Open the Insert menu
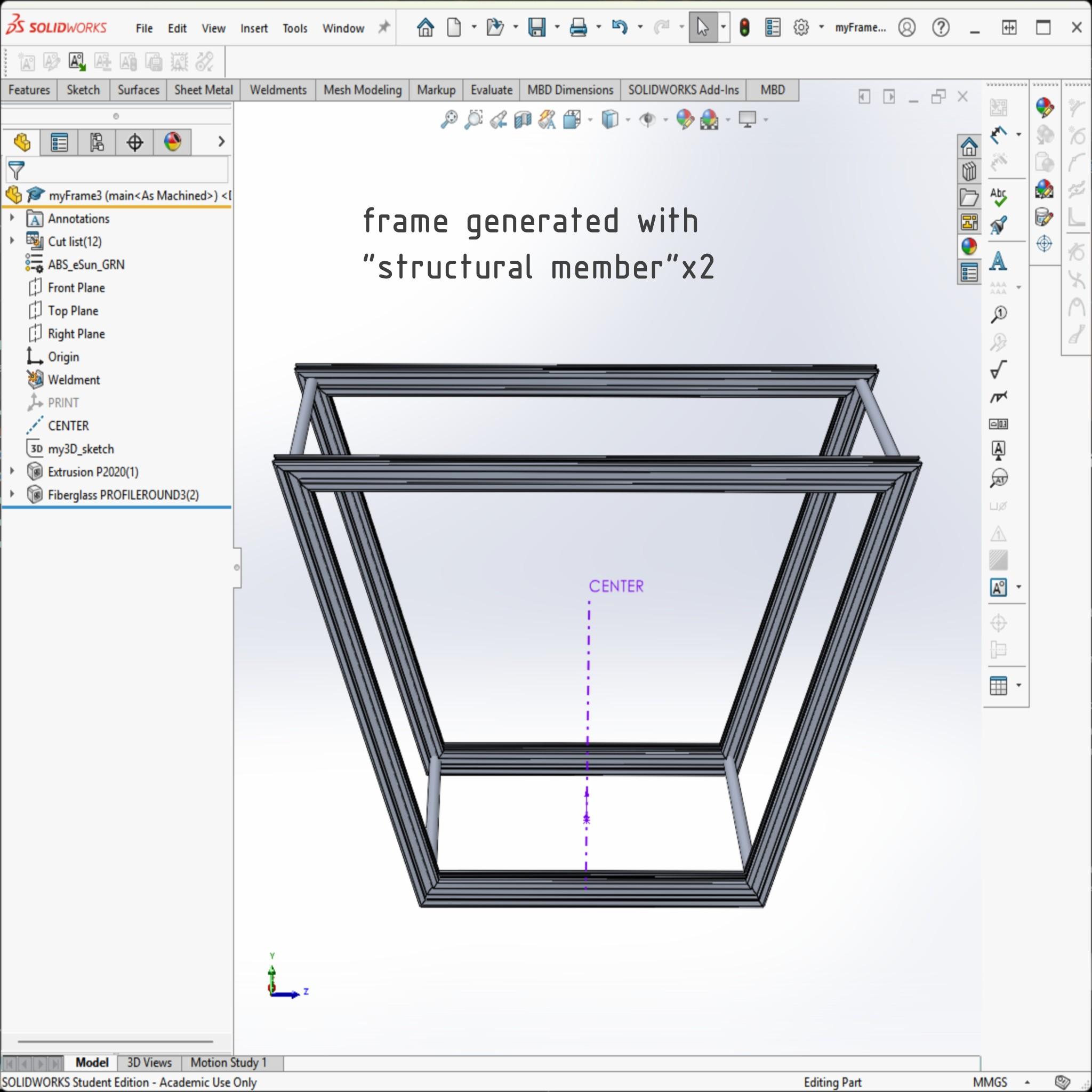This screenshot has width=1092, height=1092. pyautogui.click(x=254, y=28)
